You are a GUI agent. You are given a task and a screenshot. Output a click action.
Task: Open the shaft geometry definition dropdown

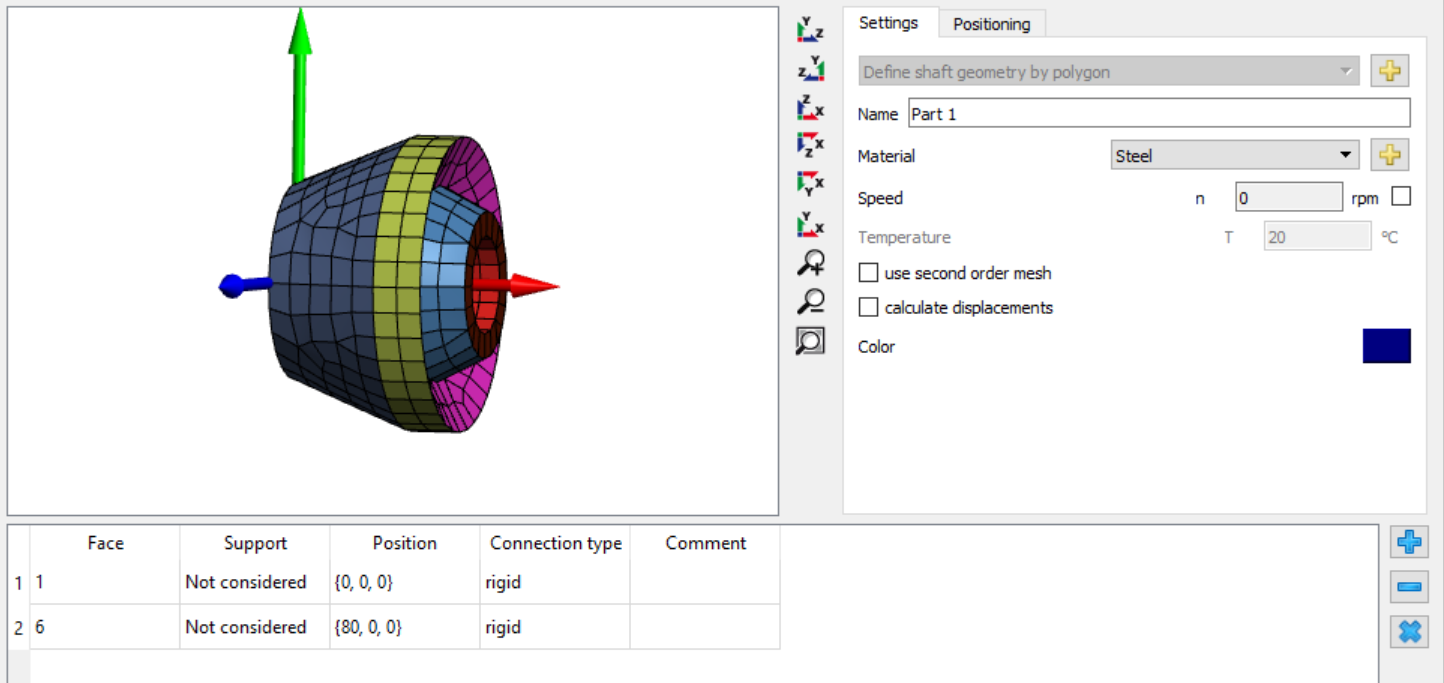pyautogui.click(x=1108, y=71)
